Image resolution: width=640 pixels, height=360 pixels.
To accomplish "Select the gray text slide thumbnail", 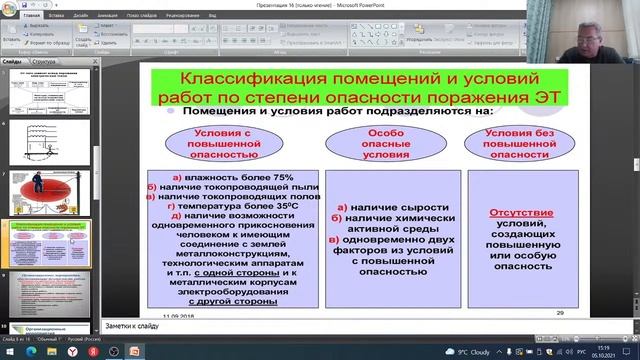I will point(49,295).
